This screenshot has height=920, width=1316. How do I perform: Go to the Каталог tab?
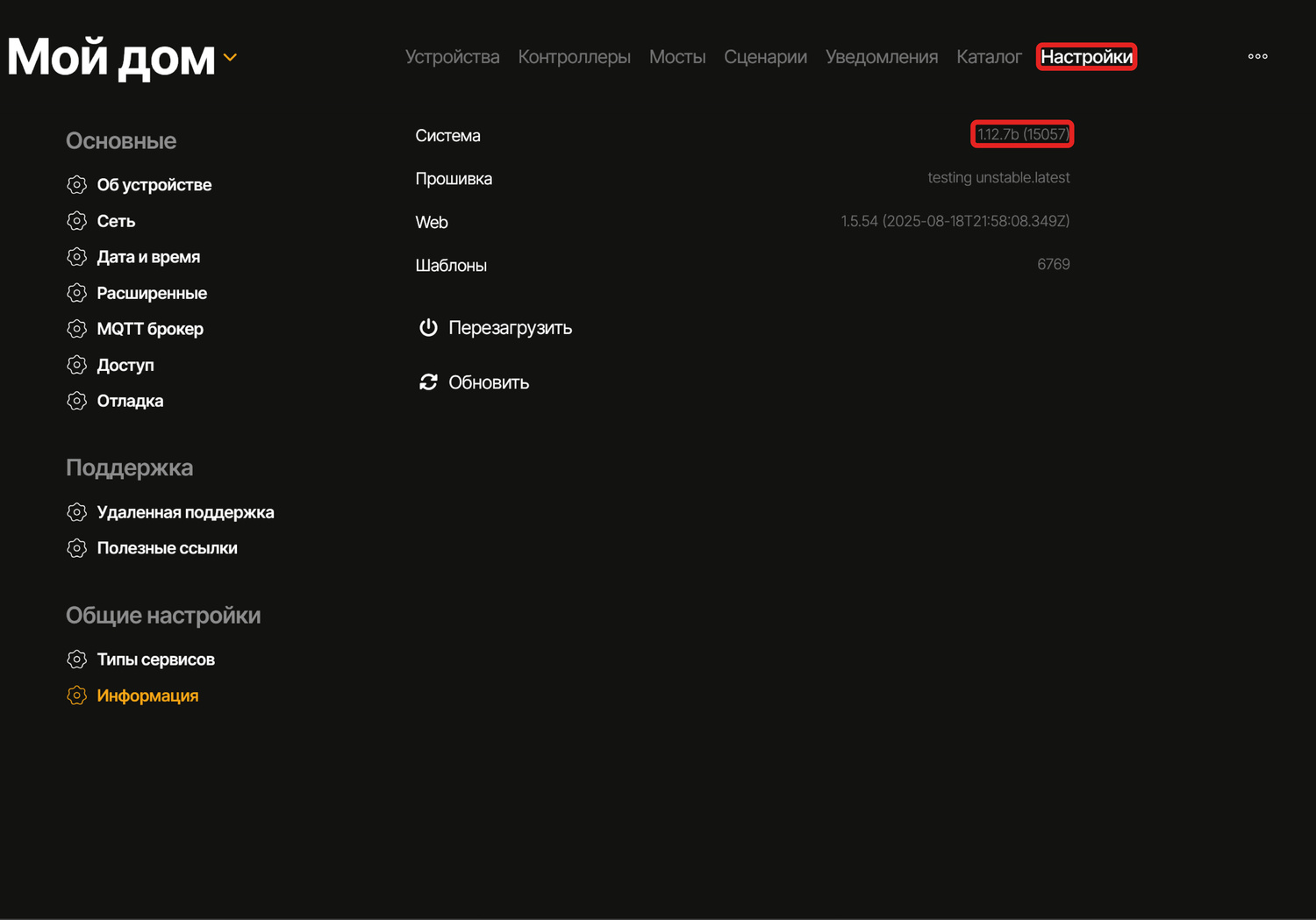(x=989, y=57)
